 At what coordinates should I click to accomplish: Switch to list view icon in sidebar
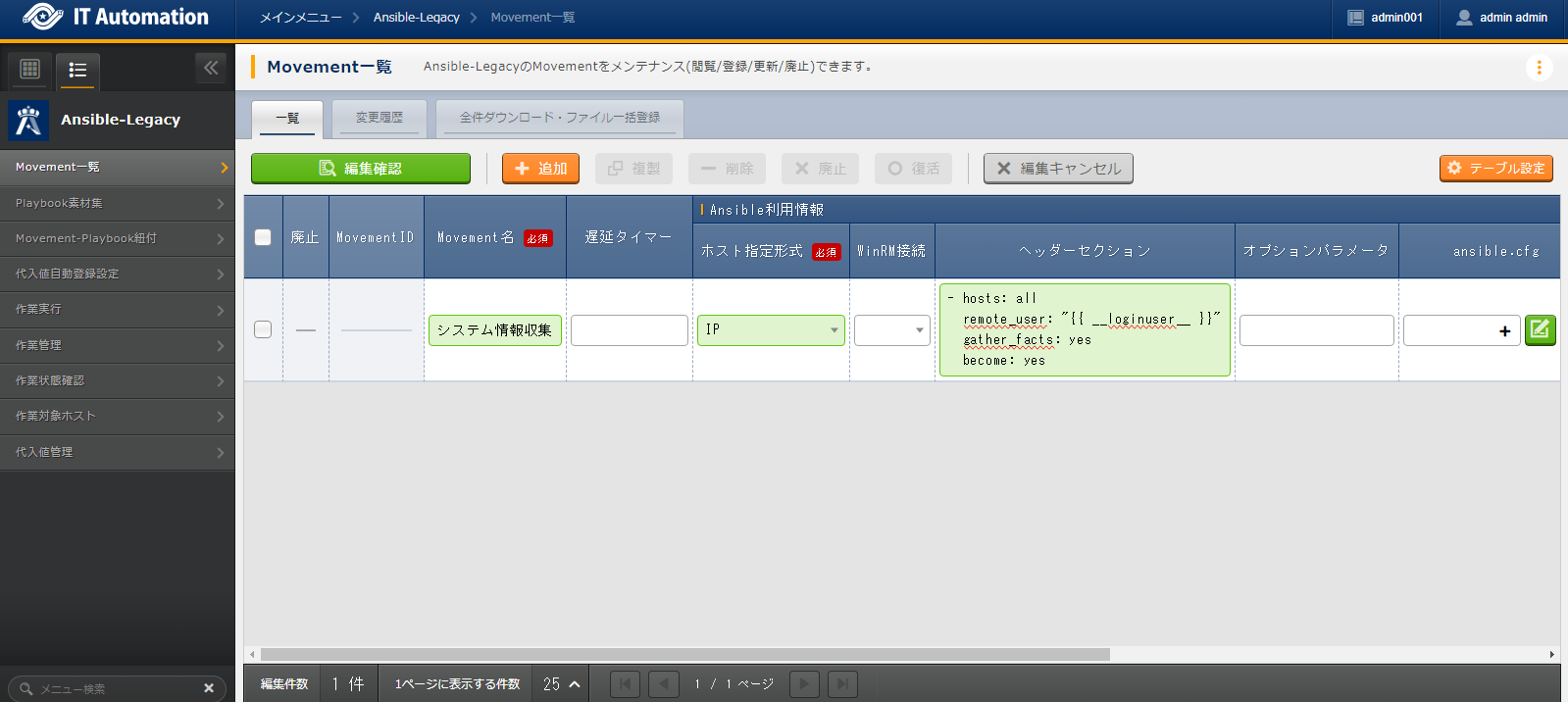click(77, 71)
